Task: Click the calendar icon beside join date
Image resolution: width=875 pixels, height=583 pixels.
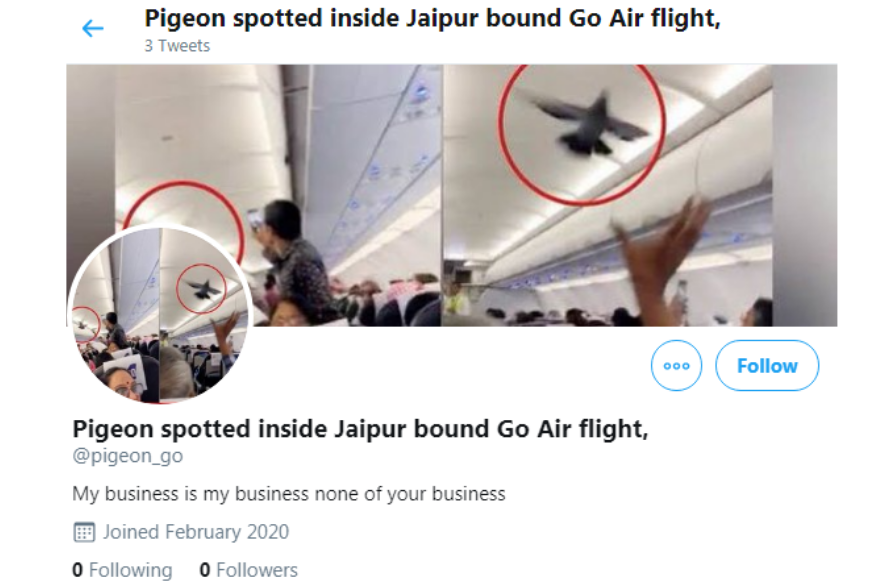Action: 84,531
